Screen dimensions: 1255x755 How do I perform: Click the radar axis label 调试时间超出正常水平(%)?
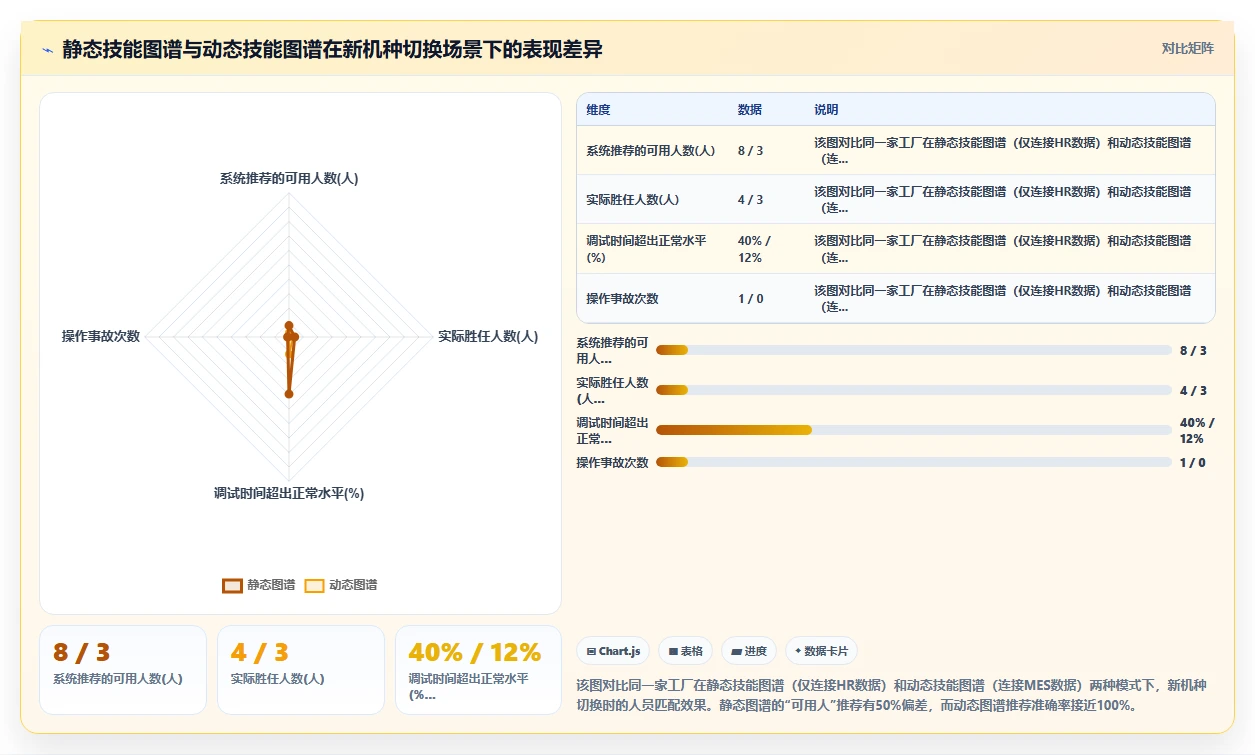point(289,493)
